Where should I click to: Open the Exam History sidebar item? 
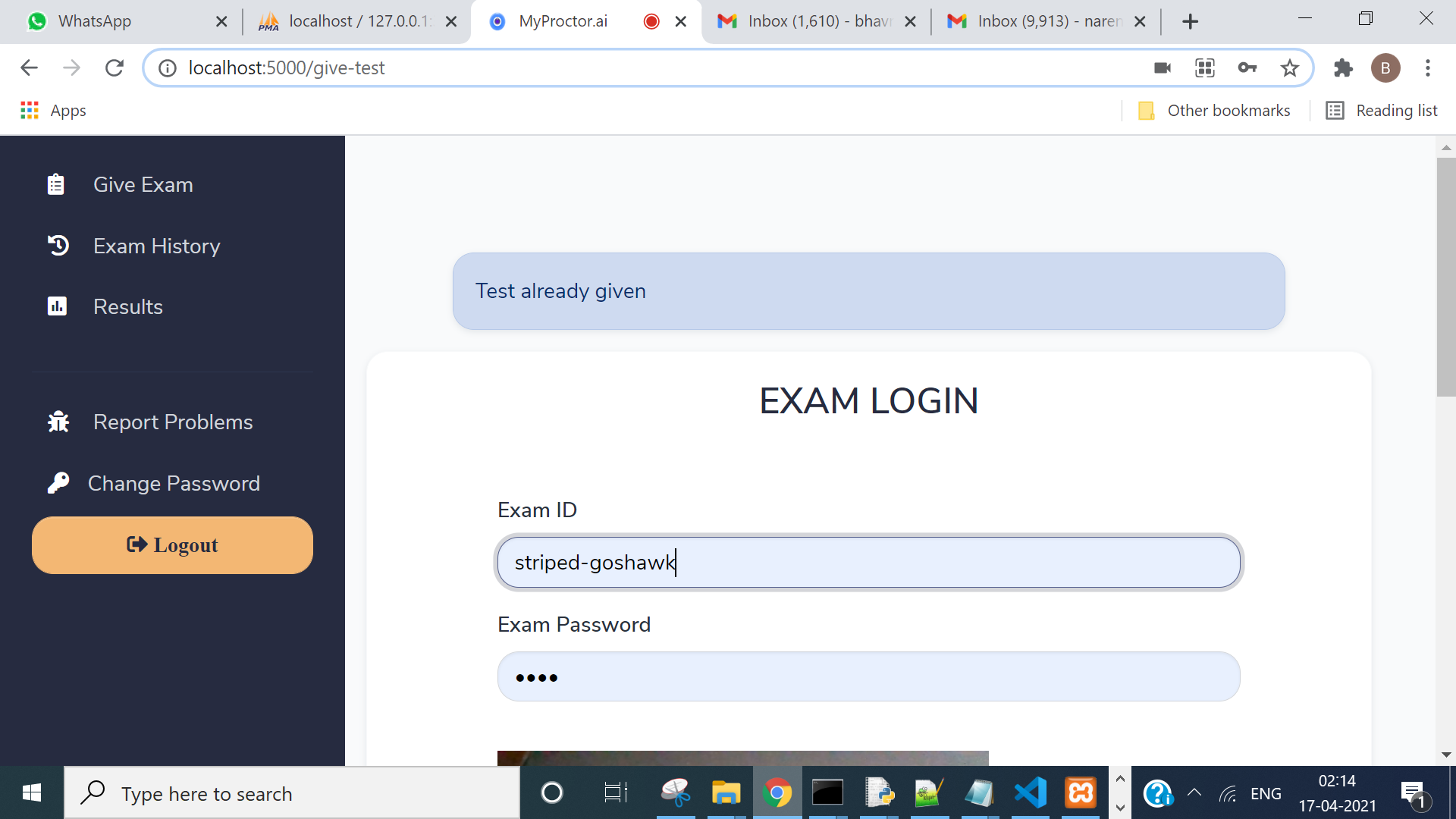[x=156, y=246]
